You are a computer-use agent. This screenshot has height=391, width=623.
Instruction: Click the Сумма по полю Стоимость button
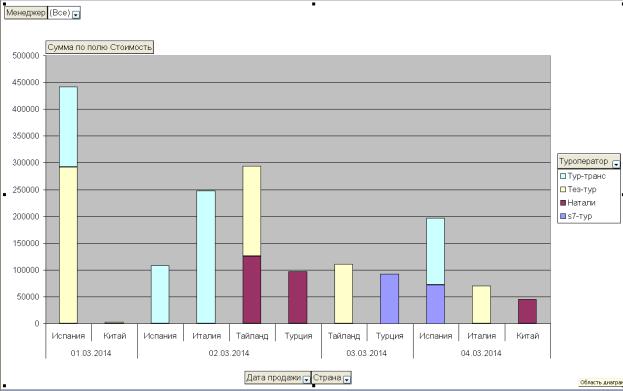click(100, 47)
